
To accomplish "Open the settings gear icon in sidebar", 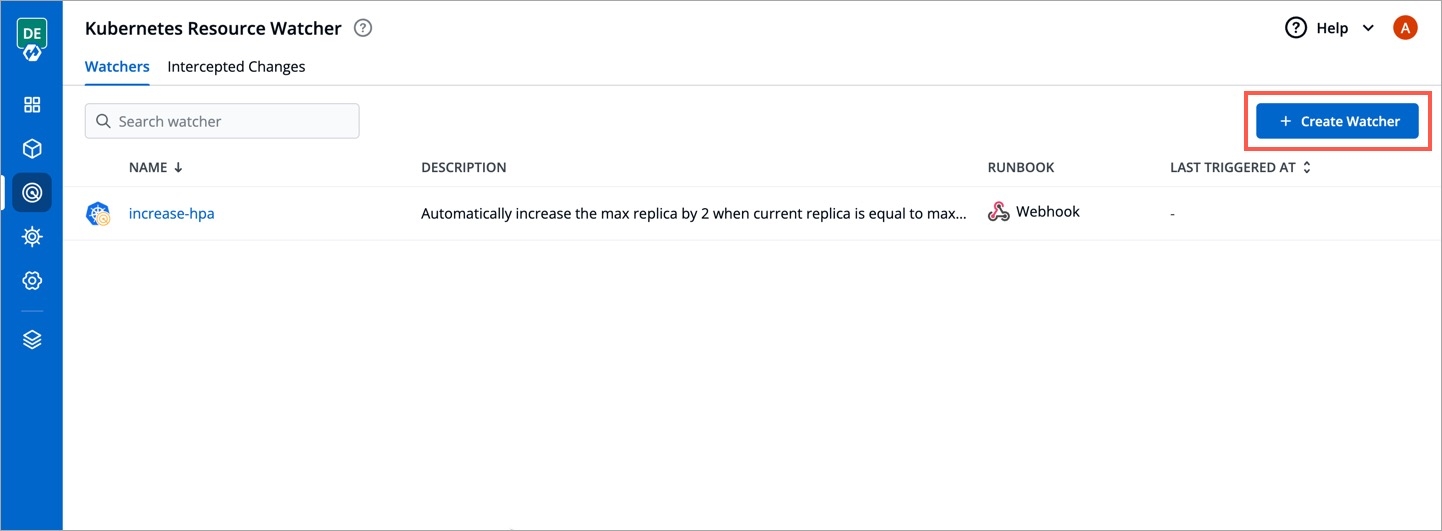I will [32, 281].
